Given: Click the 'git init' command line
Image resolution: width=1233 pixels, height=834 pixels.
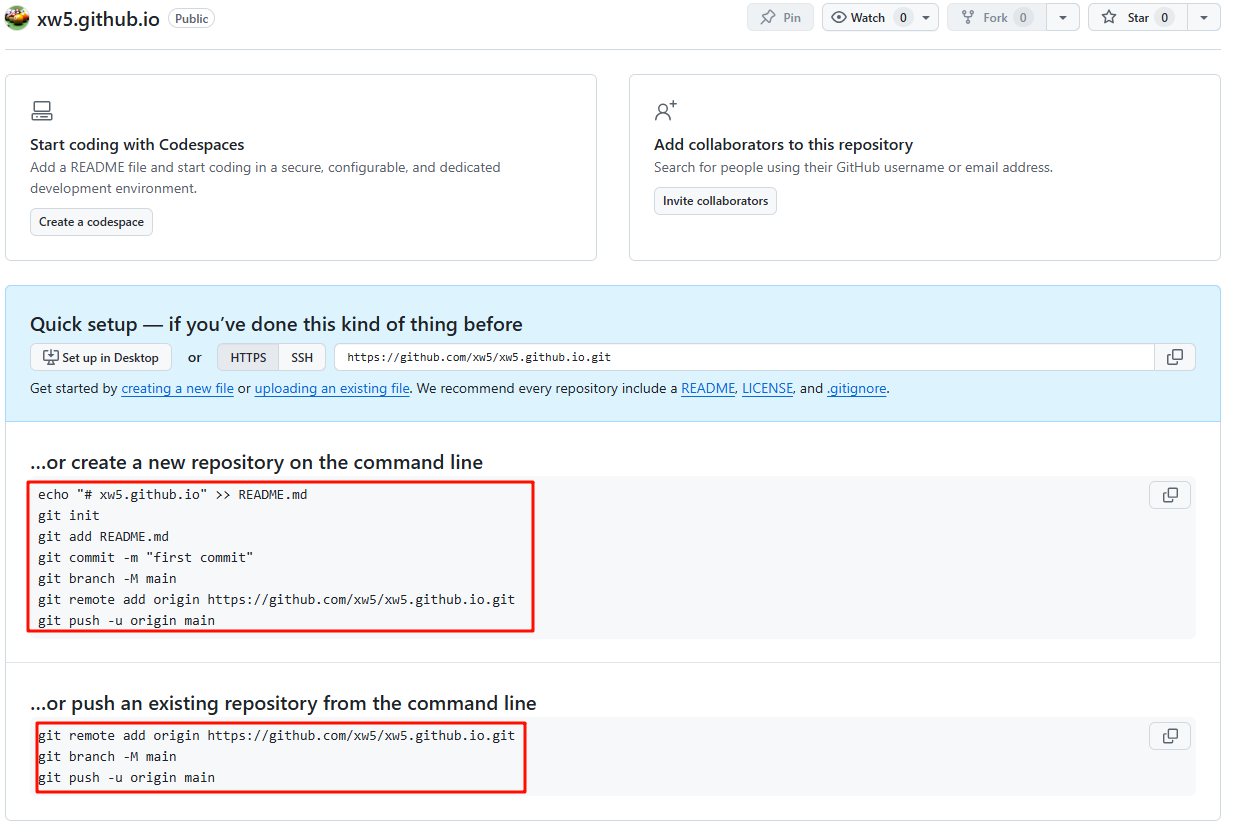Looking at the screenshot, I should click(69, 515).
